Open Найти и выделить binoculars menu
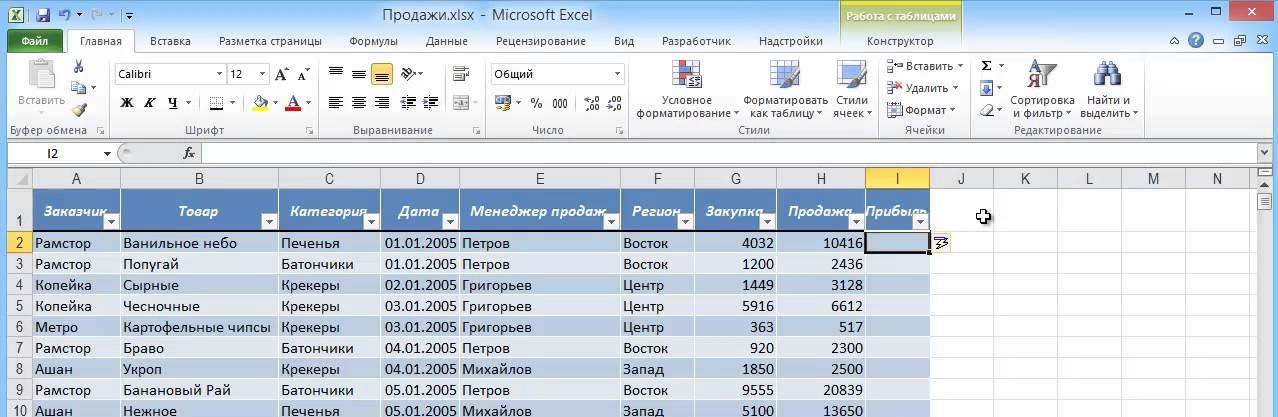1278x417 pixels. (1109, 89)
